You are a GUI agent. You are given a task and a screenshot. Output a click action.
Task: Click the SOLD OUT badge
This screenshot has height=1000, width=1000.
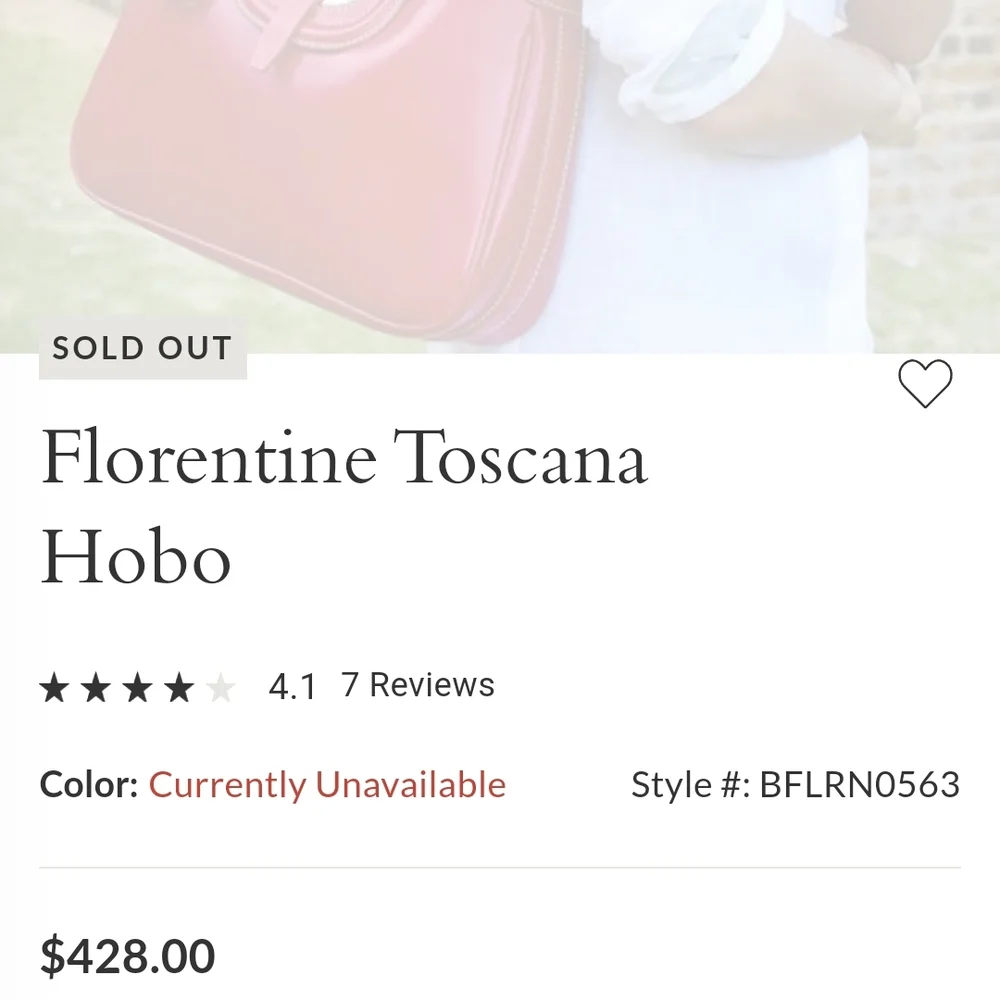[141, 348]
